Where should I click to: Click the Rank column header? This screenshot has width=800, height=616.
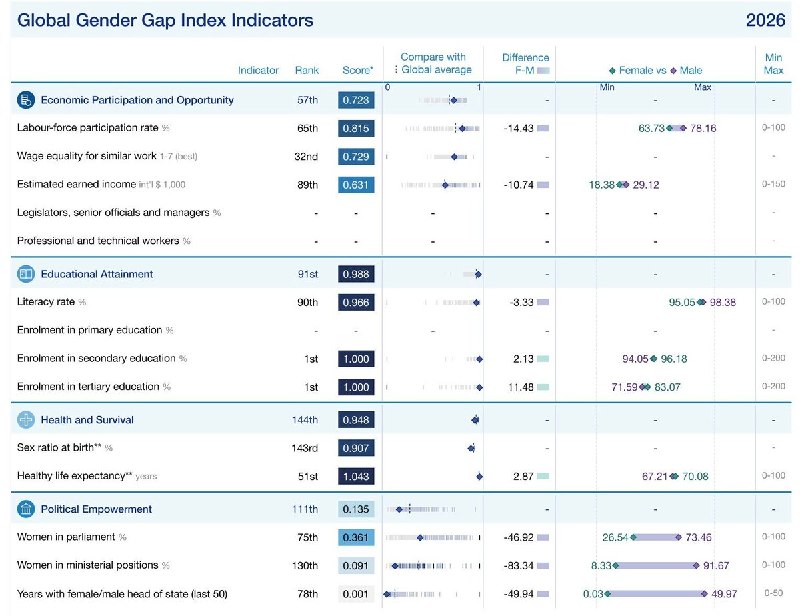point(307,70)
